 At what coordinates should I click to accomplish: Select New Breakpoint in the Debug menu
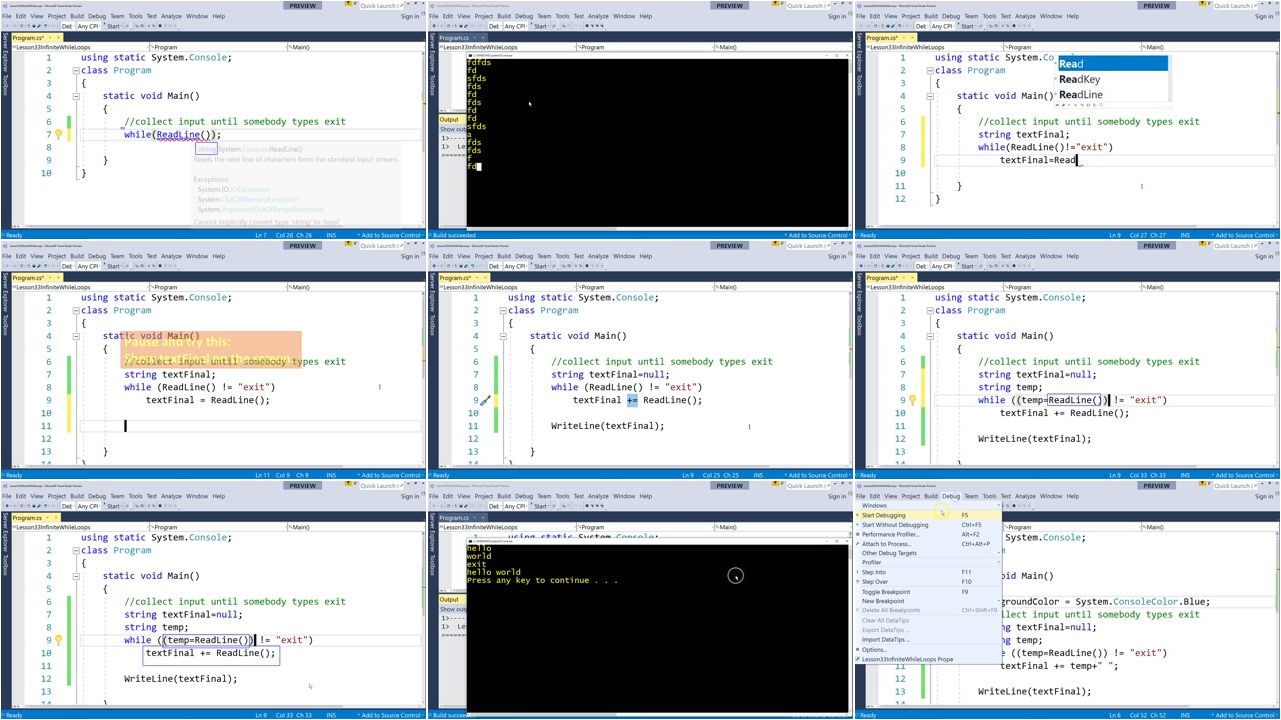(x=930, y=601)
